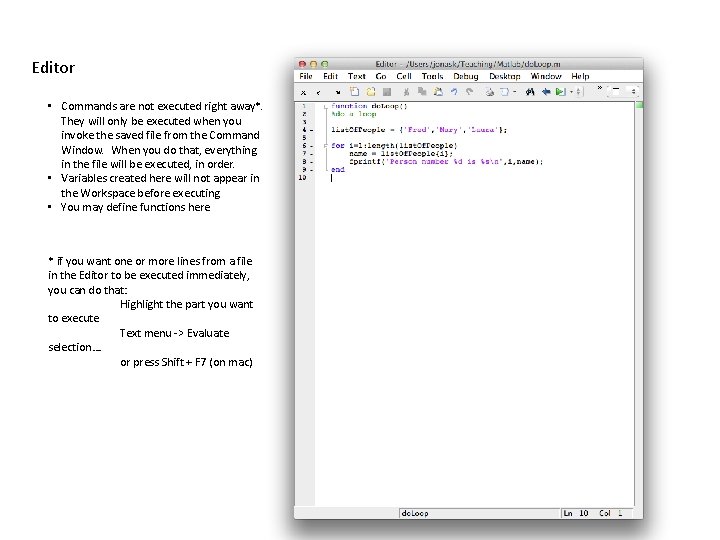This screenshot has height=540, width=720.
Task: Click the cursor position on line 10
Action: [332, 178]
